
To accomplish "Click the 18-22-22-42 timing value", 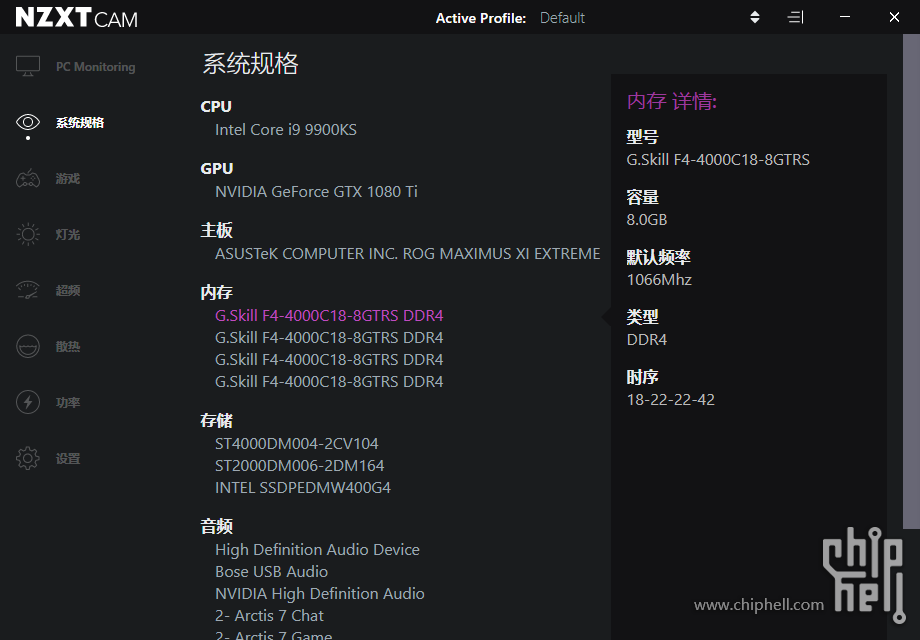I will click(x=671, y=399).
